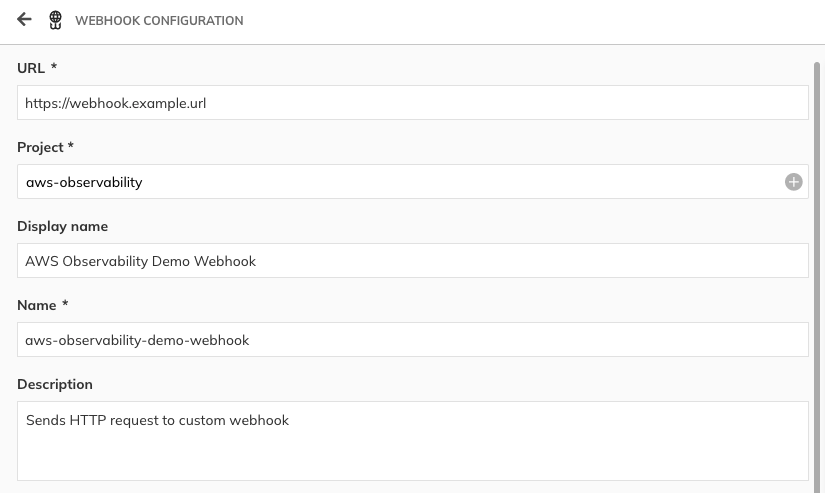Click the Project field label

point(40,147)
